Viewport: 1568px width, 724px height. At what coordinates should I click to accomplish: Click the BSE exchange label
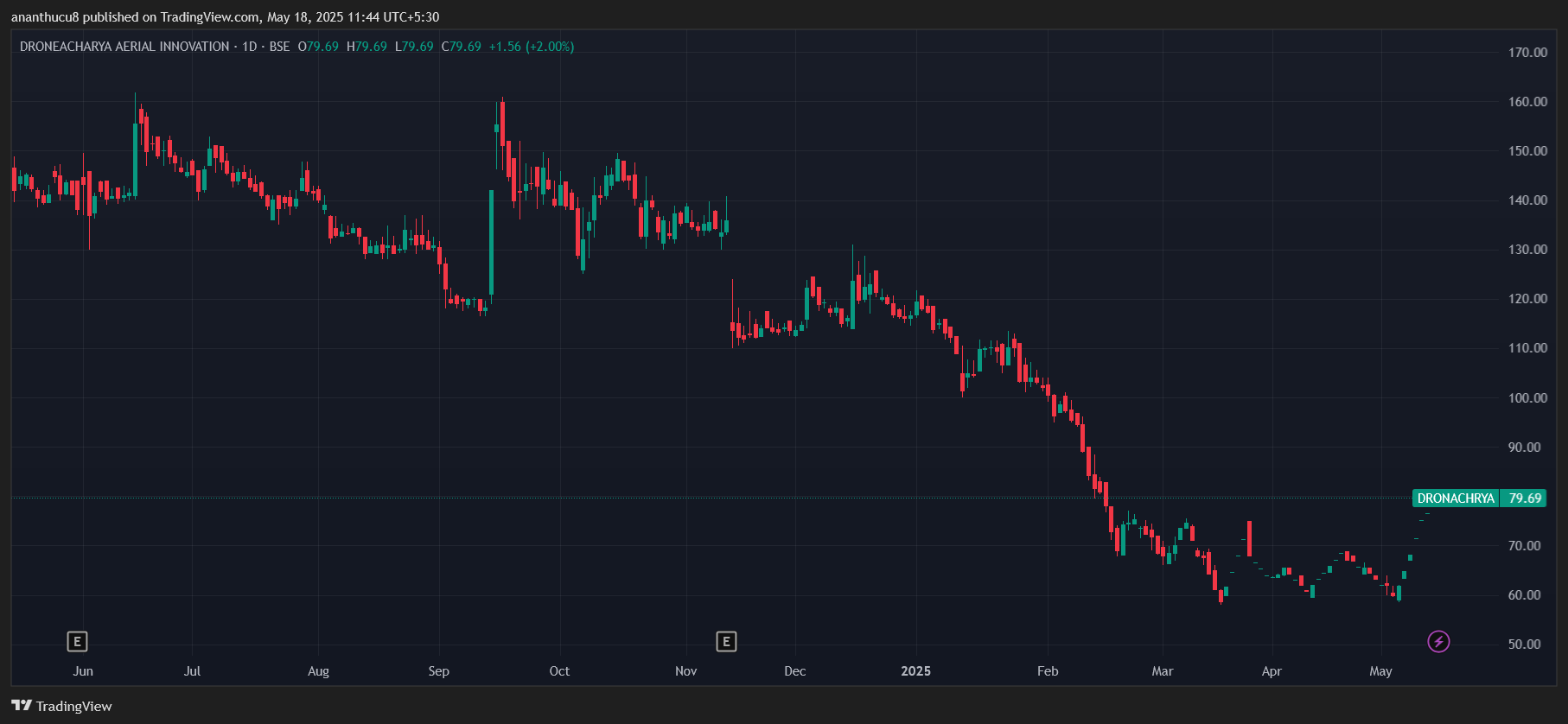[x=279, y=47]
